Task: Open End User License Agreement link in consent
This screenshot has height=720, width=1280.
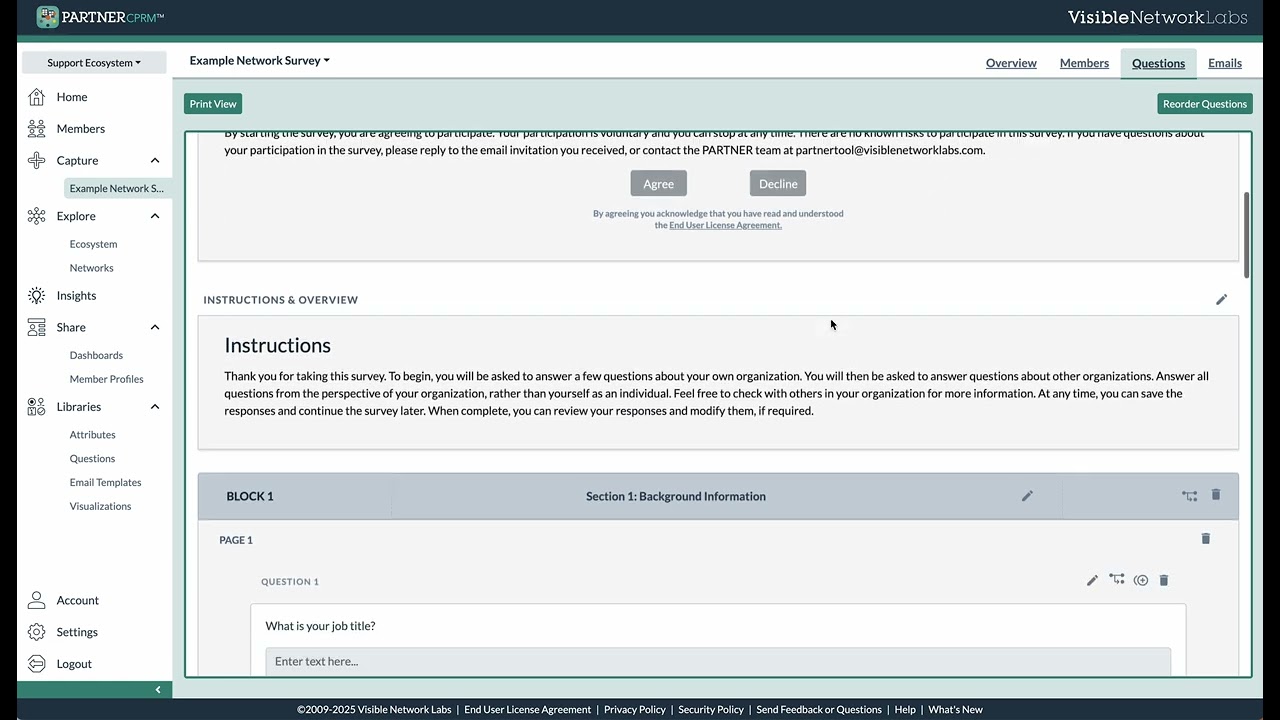Action: 725,226
